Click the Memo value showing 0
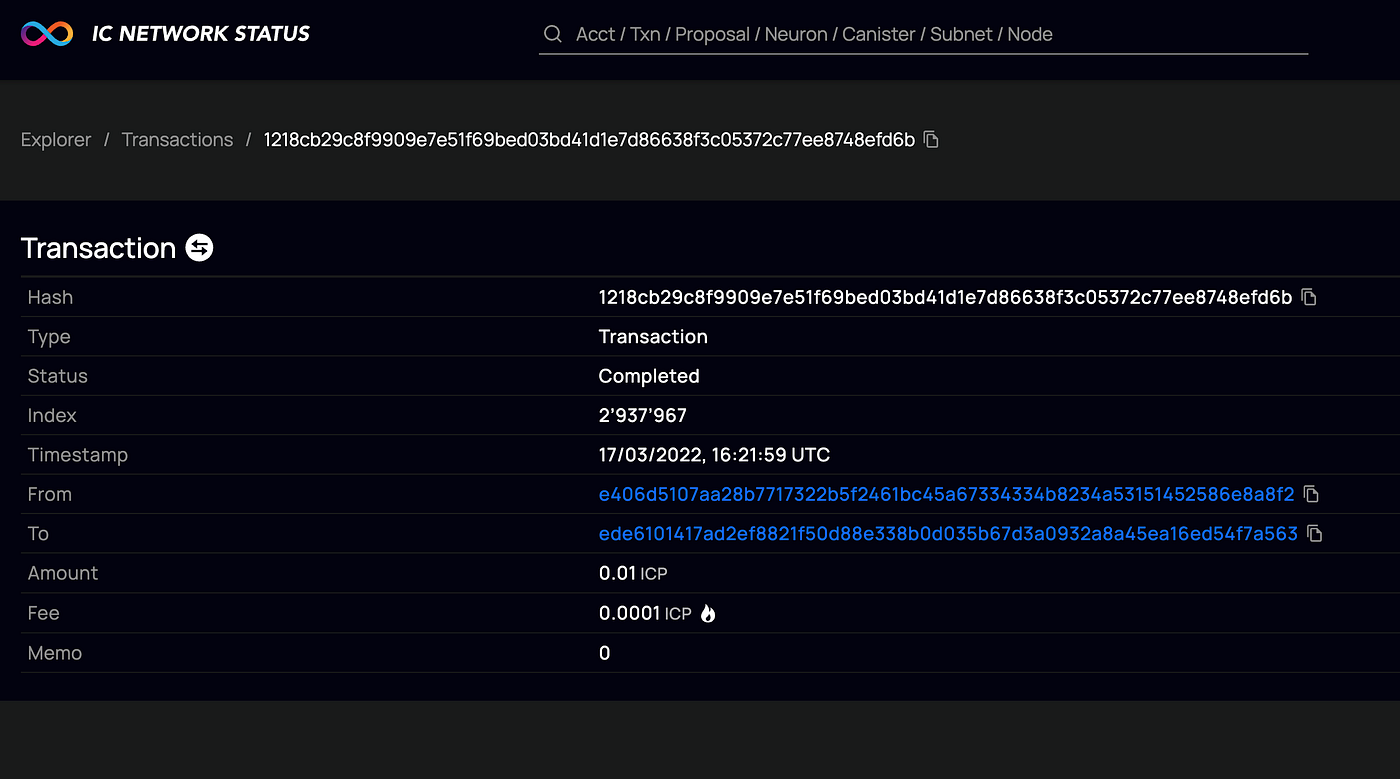Screen dimensions: 1400x779 pos(603,652)
